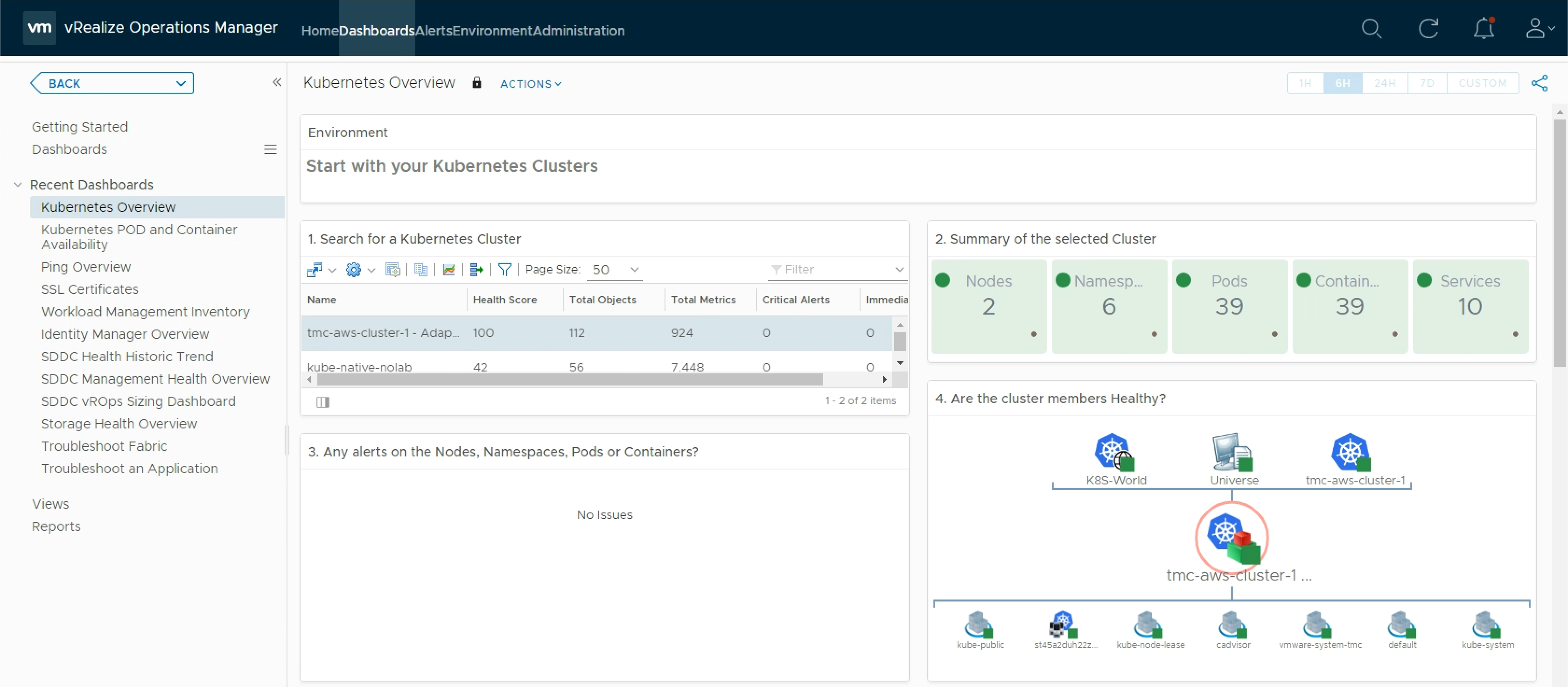This screenshot has width=1568, height=687.
Task: Open the BACK dropdown arrow
Action: click(x=181, y=84)
